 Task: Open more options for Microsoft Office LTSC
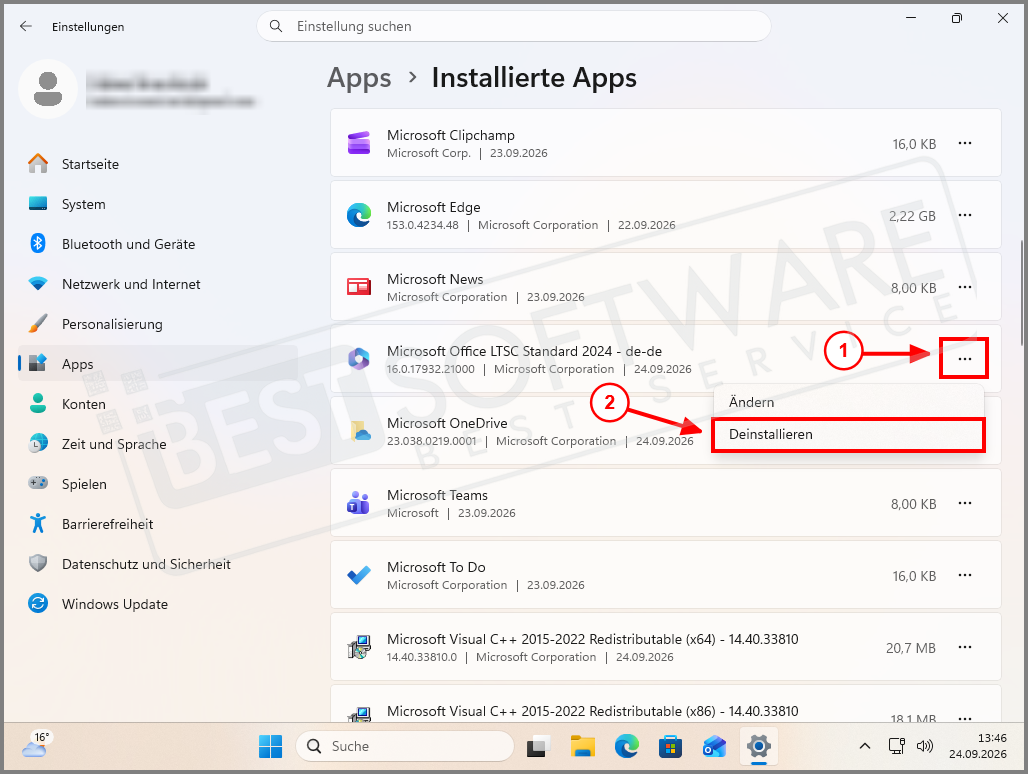pos(964,359)
